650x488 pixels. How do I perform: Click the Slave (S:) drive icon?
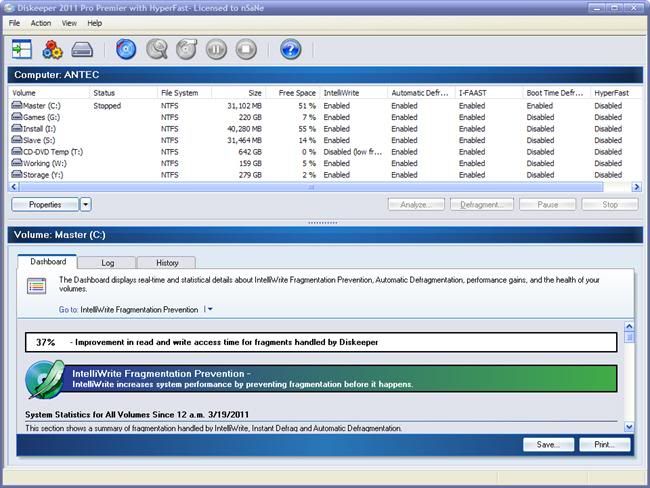pyautogui.click(x=17, y=140)
